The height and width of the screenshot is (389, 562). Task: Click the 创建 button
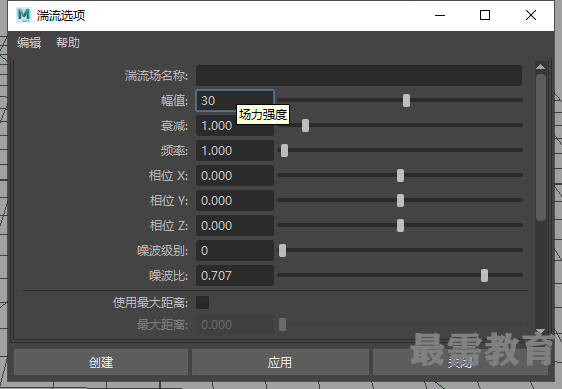pyautogui.click(x=101, y=362)
